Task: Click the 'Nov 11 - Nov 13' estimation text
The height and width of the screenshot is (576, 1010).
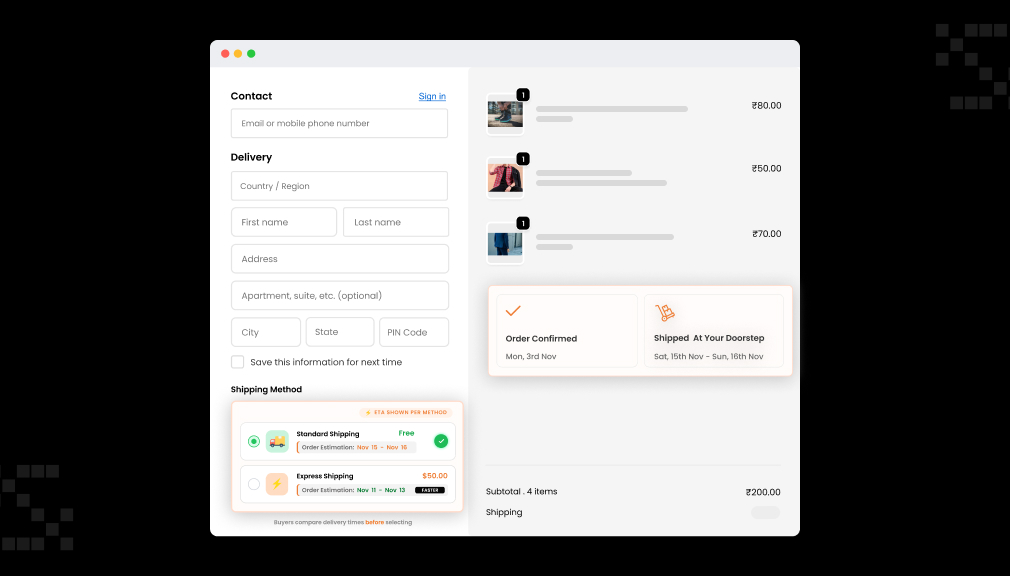Action: click(x=381, y=490)
